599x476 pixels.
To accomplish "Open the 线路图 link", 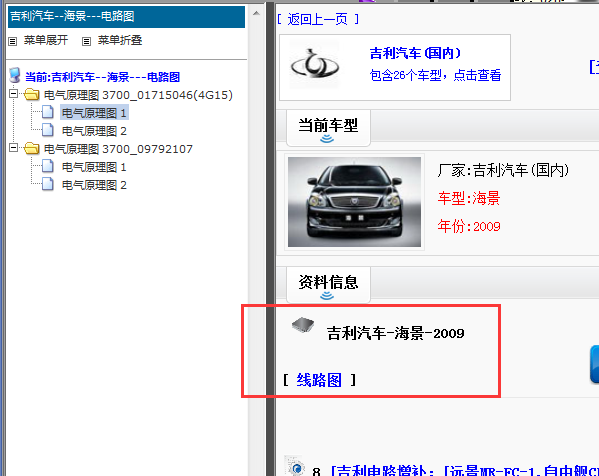I will (x=319, y=380).
